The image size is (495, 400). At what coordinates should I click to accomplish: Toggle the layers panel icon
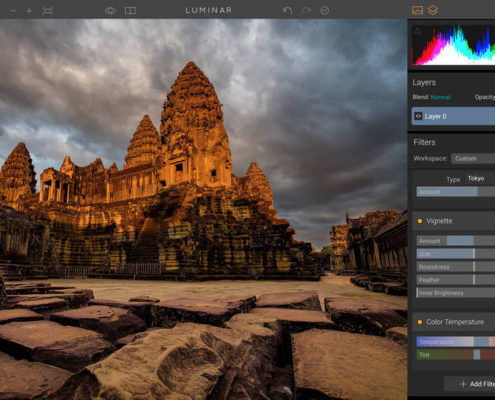coord(432,10)
